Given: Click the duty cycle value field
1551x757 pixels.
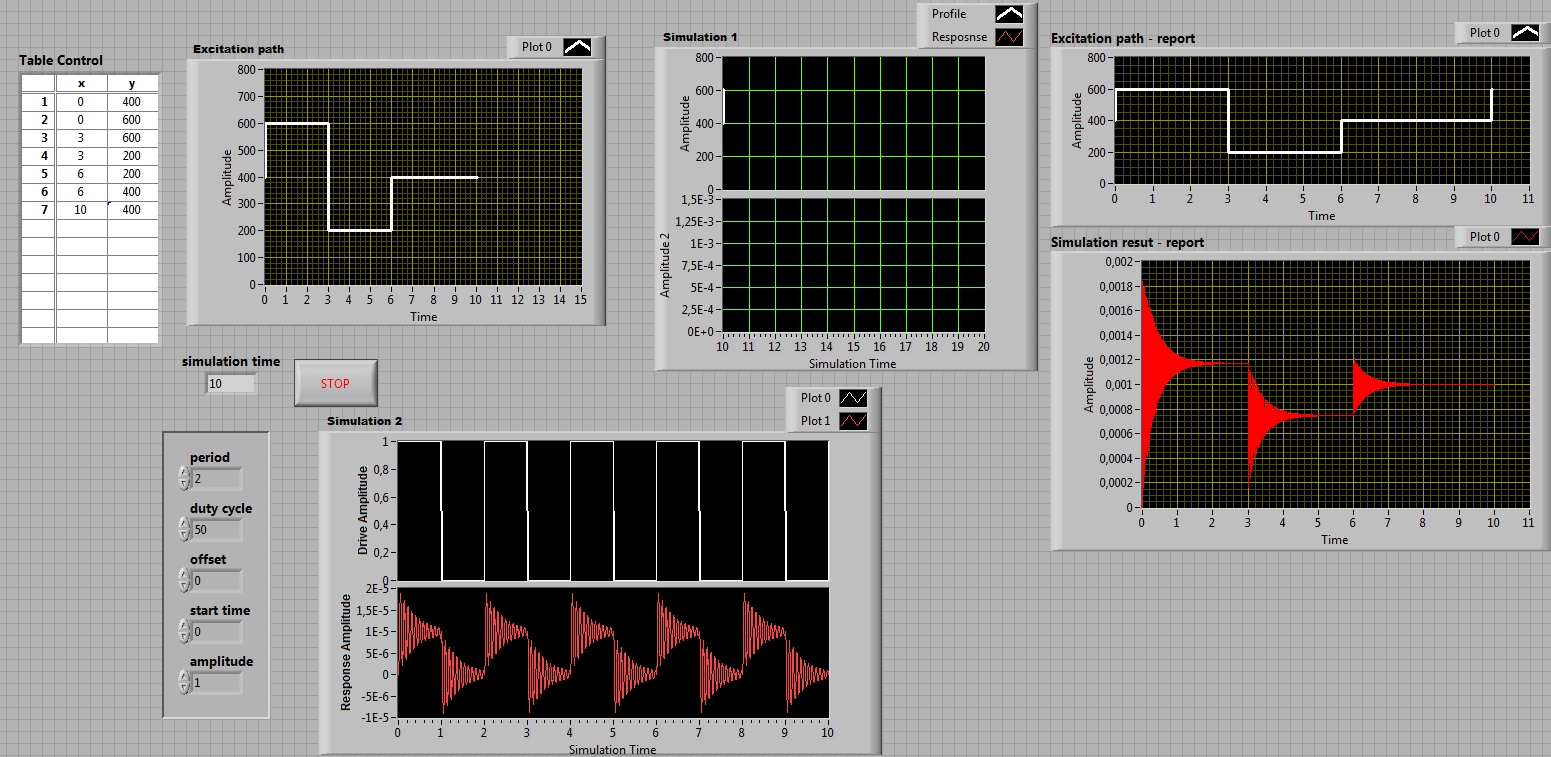Looking at the screenshot, I should [x=217, y=529].
